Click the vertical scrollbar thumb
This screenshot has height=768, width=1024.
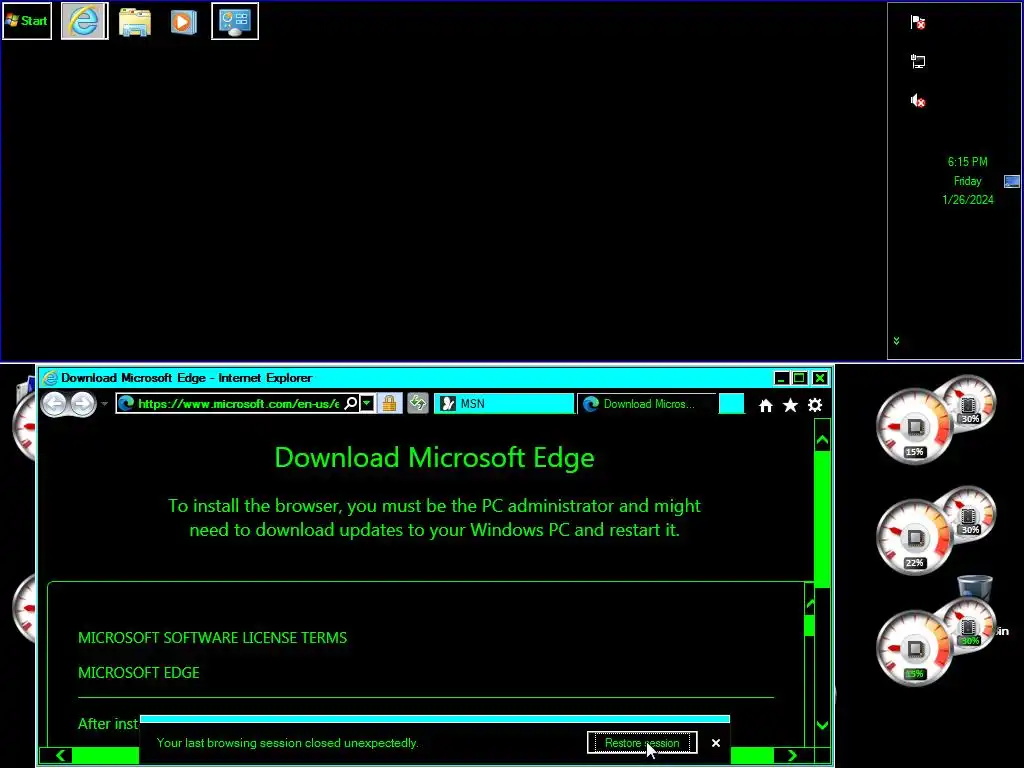pyautogui.click(x=822, y=519)
